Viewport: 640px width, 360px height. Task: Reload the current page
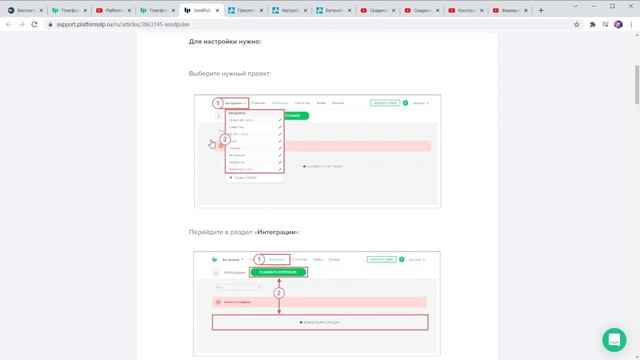(34, 24)
